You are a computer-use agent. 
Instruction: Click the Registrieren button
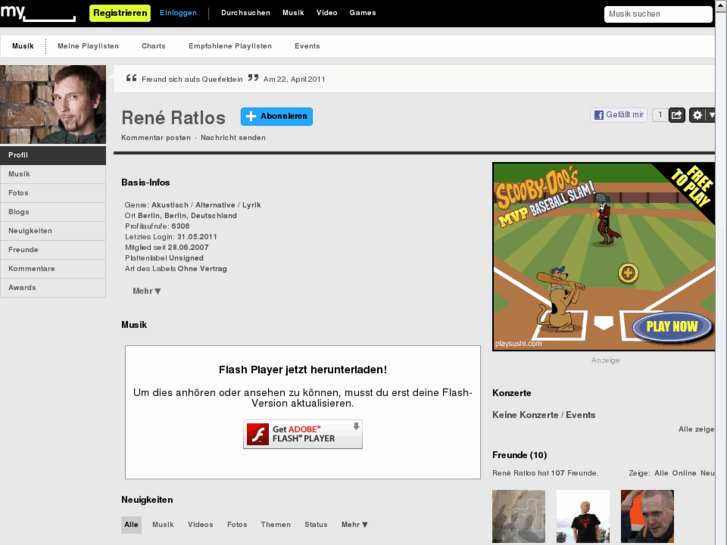click(x=120, y=13)
